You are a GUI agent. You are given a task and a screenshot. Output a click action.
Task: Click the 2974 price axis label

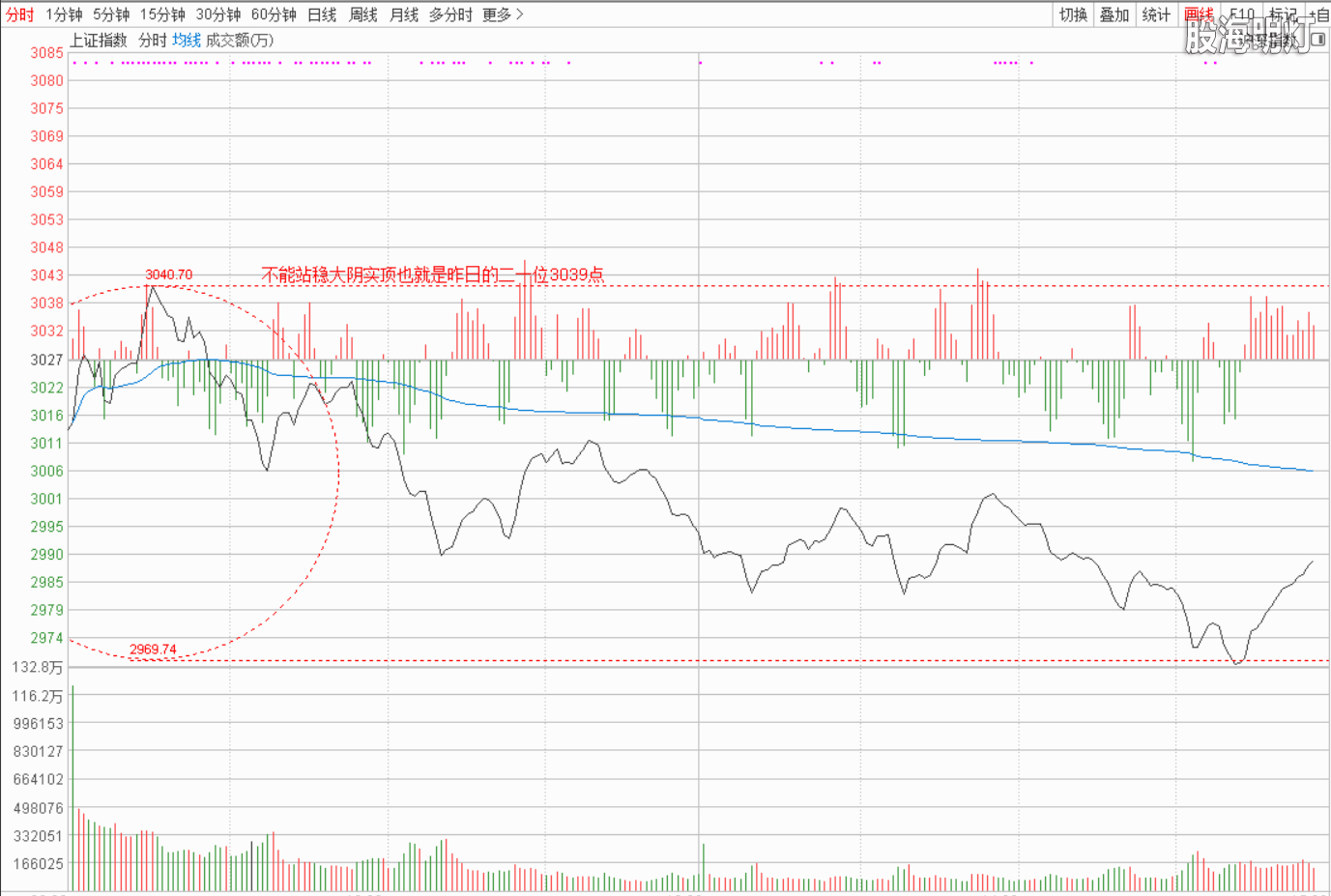[x=46, y=638]
